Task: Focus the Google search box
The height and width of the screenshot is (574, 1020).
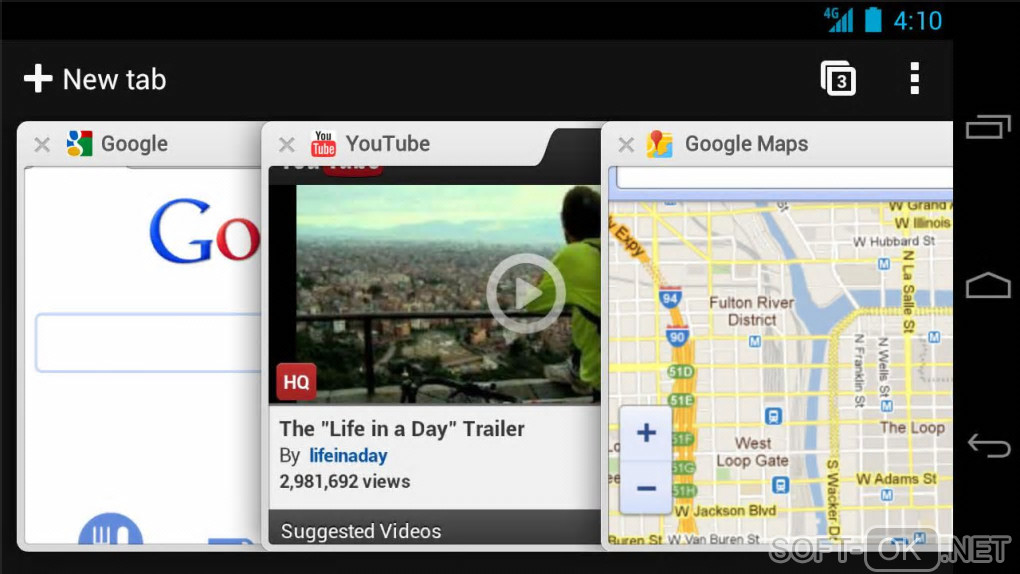Action: [x=149, y=343]
